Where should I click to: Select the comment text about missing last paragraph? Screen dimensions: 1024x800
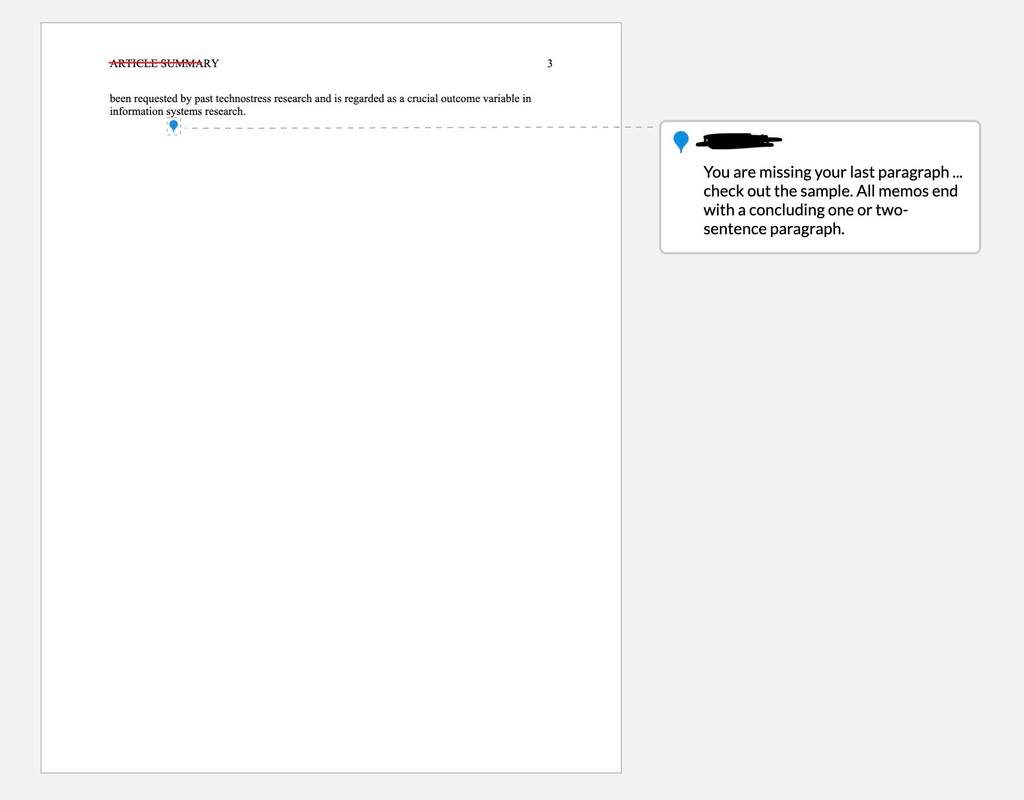pos(832,200)
